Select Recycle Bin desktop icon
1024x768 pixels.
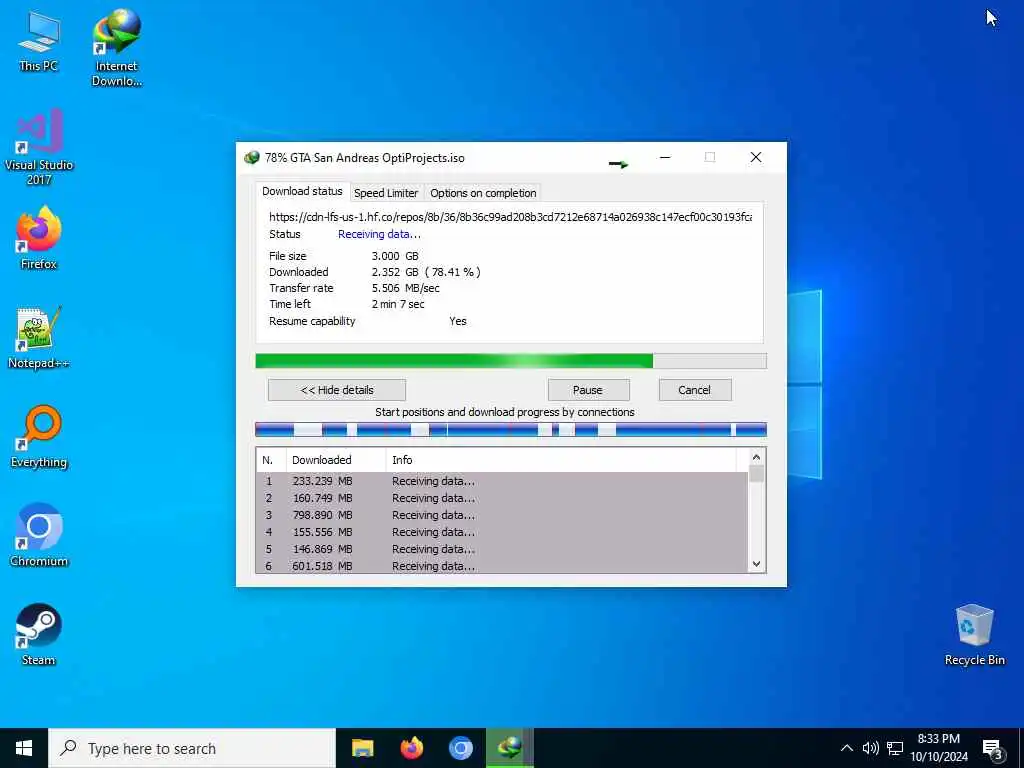974,635
